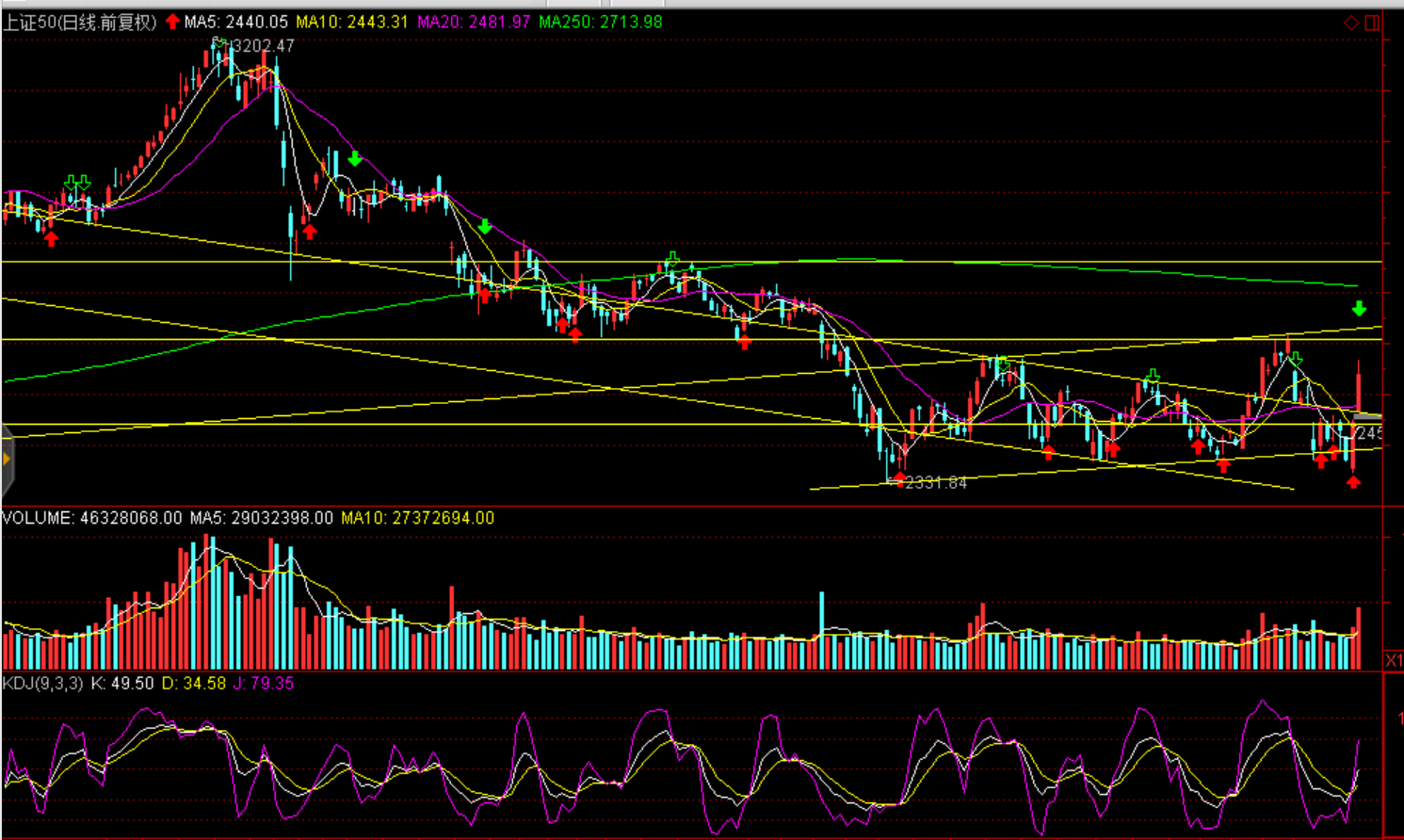Click the red arrow below the final candlestick
The width and height of the screenshot is (1404, 840).
pos(1353,482)
